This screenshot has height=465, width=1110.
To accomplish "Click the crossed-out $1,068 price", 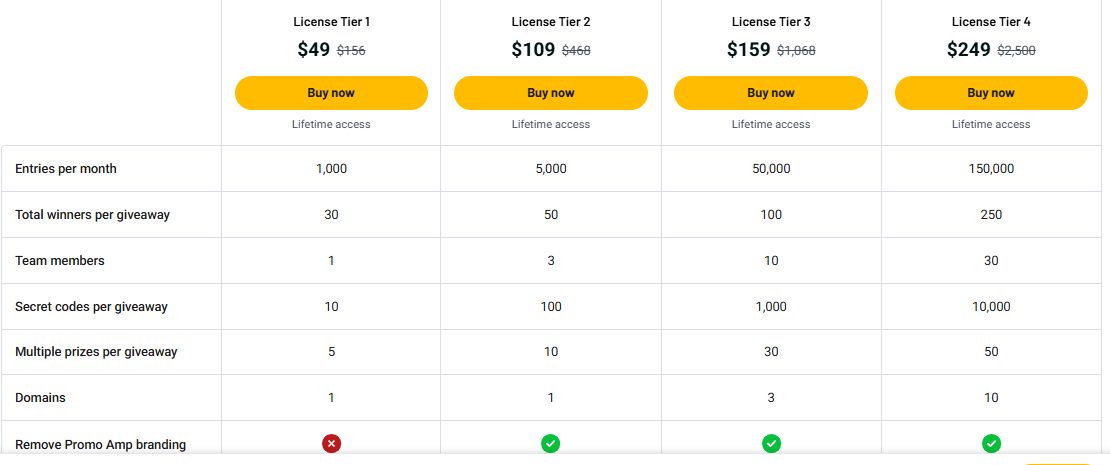I will point(797,51).
